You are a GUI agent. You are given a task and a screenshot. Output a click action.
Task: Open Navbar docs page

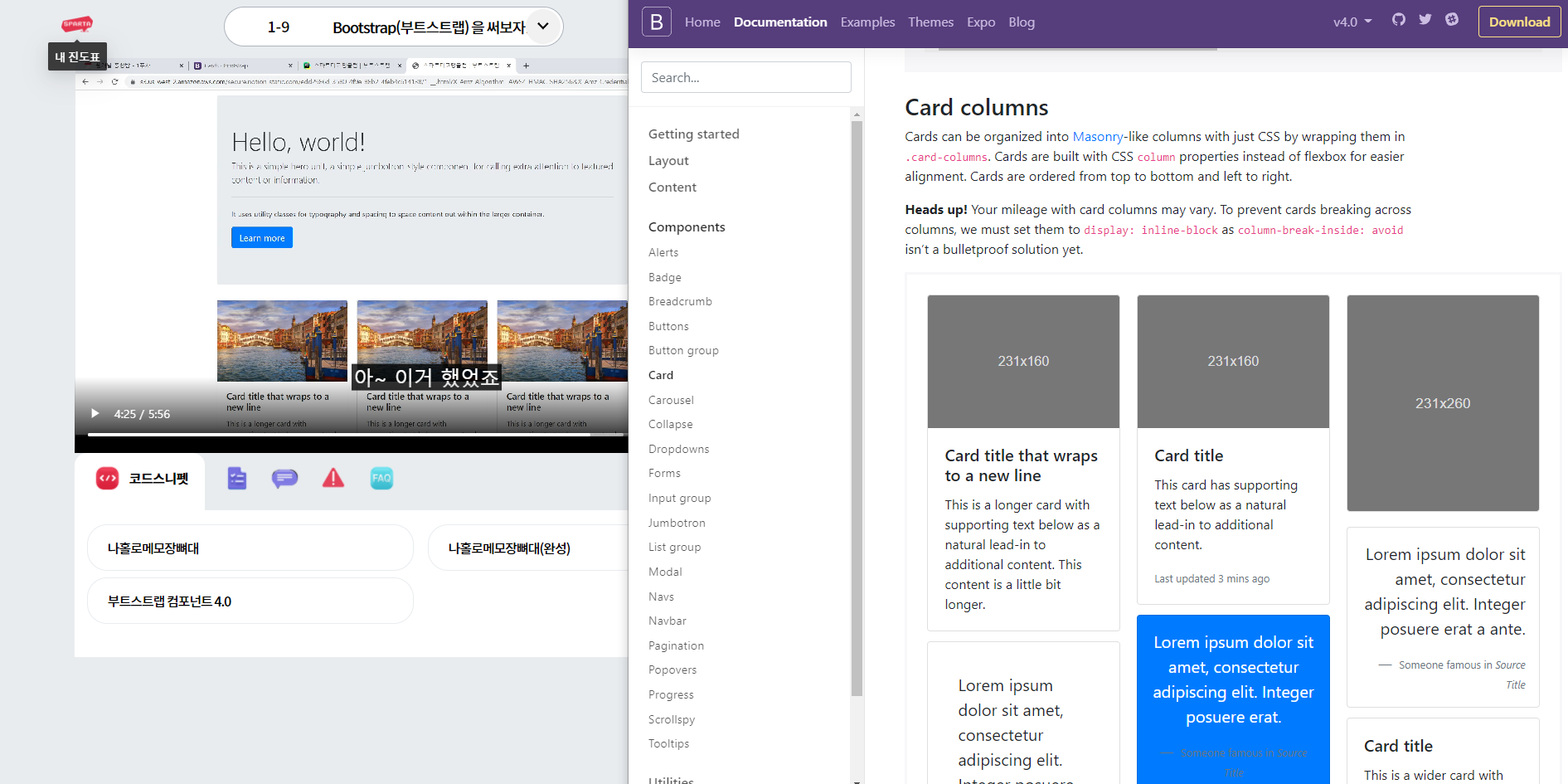667,621
